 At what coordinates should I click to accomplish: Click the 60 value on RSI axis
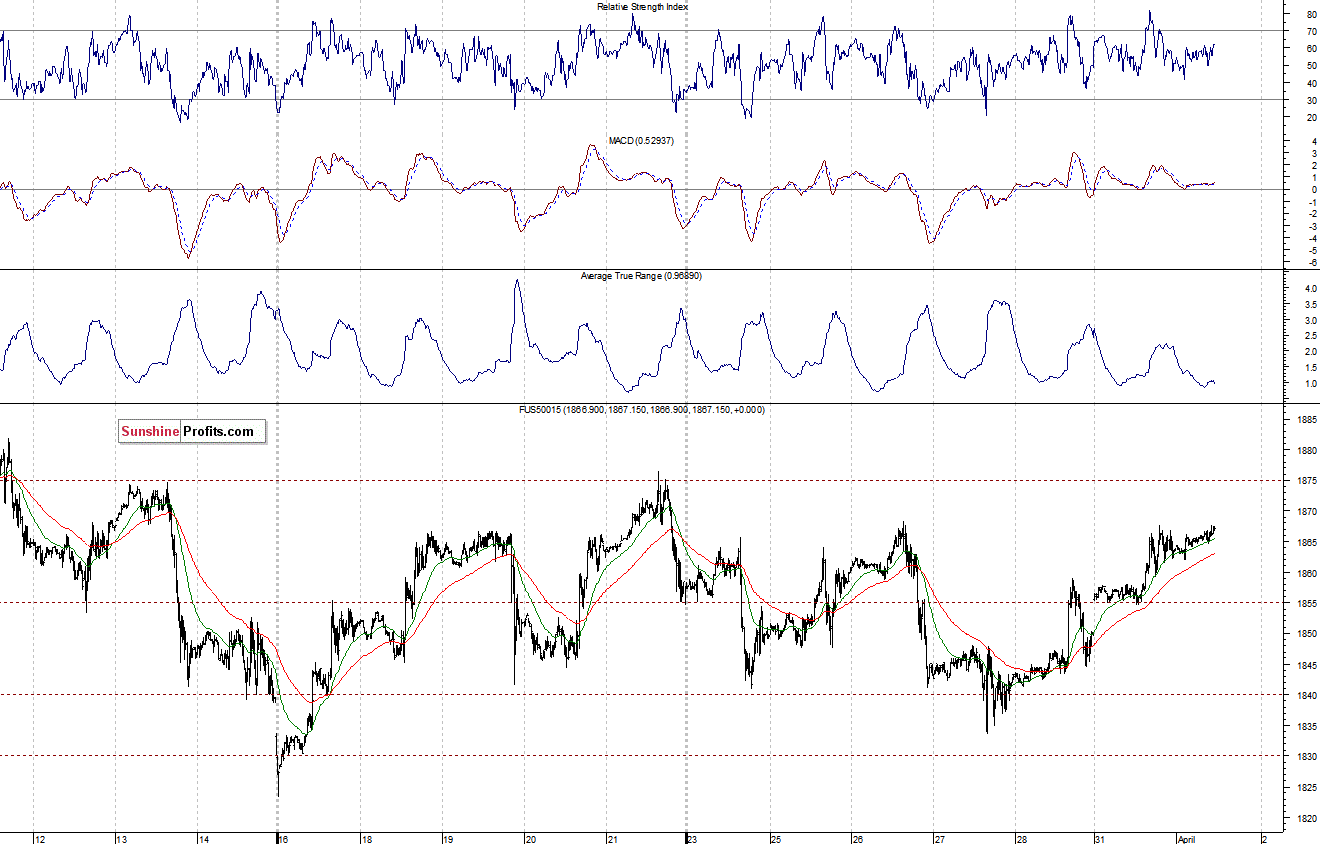click(x=1311, y=49)
